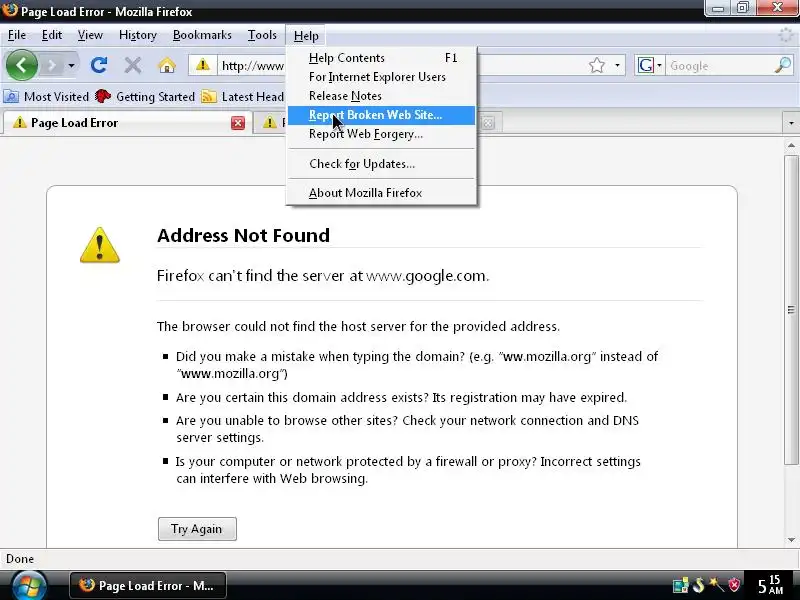The width and height of the screenshot is (800, 600).
Task: Select Page Load Error taskbar button
Action: (x=147, y=585)
